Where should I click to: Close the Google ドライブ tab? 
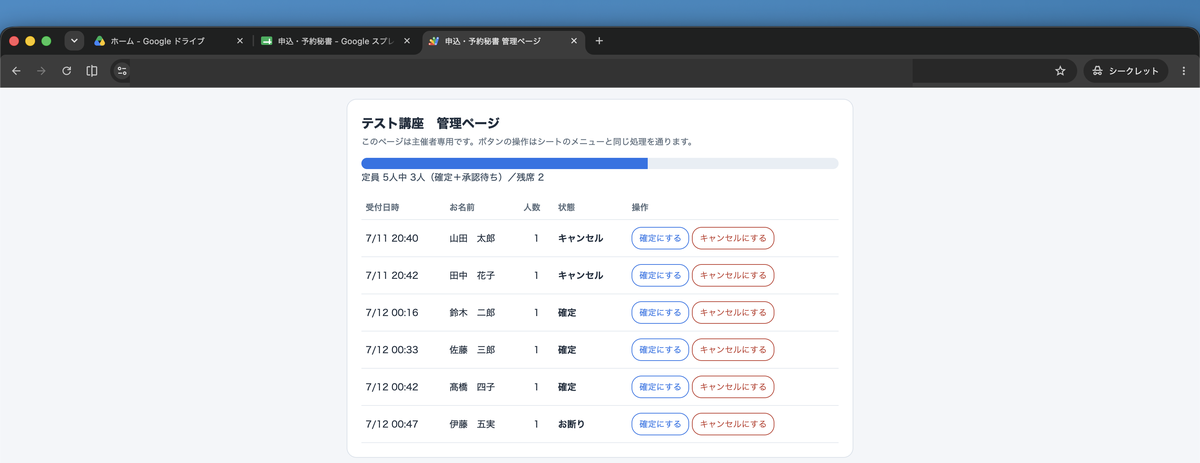(x=239, y=41)
